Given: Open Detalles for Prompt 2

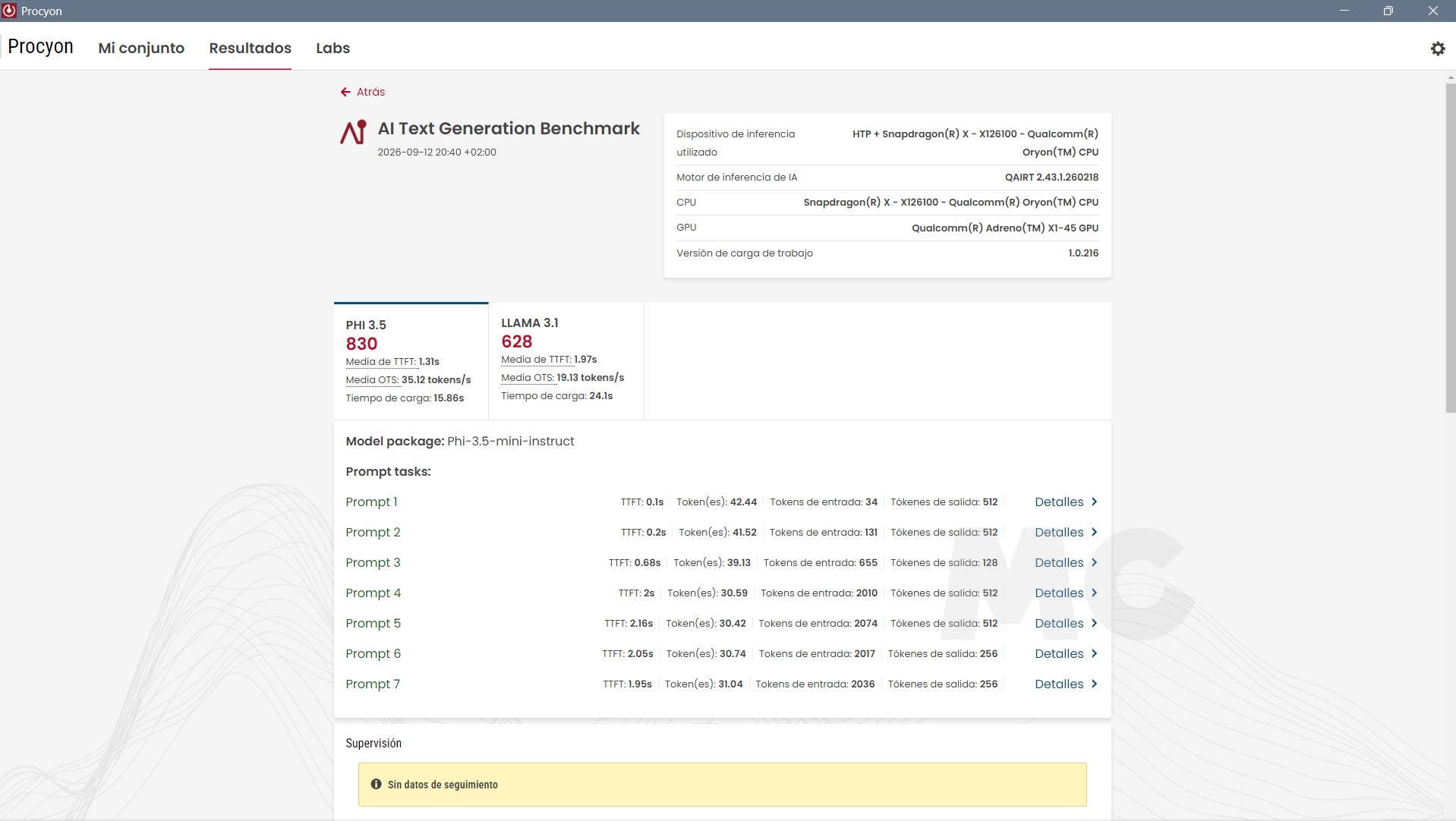Looking at the screenshot, I should (1059, 532).
